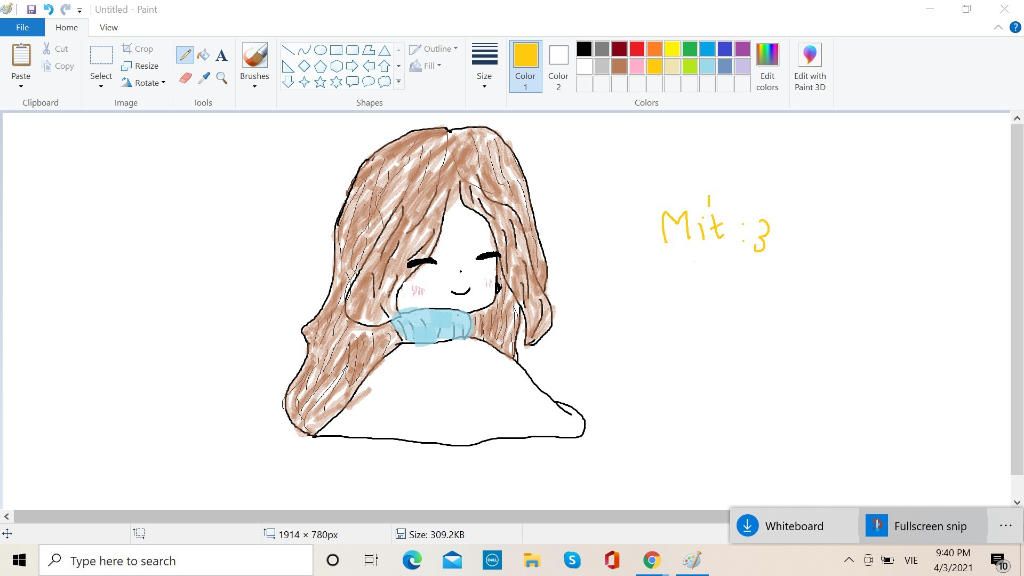Open Google Chrome from the taskbar
This screenshot has width=1024, height=576.
pyautogui.click(x=651, y=560)
